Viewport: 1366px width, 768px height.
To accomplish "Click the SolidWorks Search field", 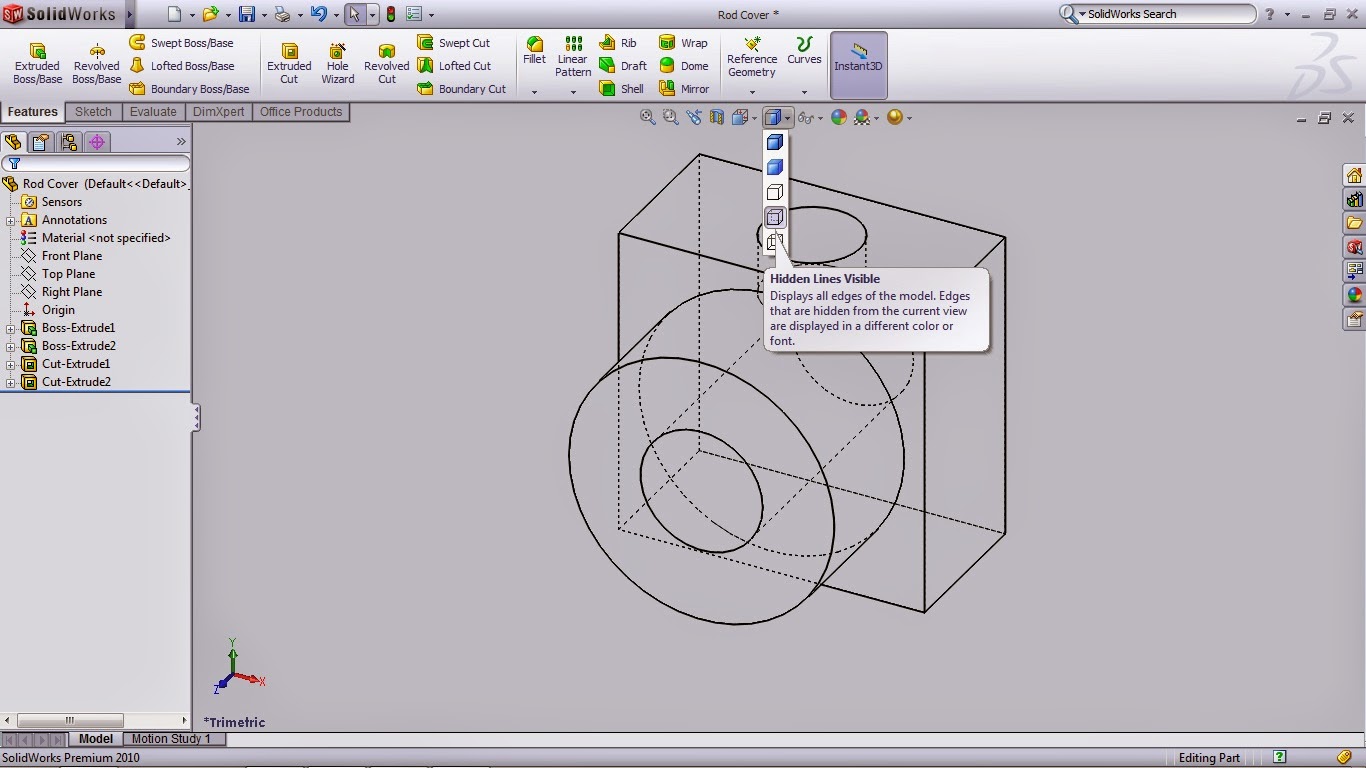I will click(x=1157, y=14).
